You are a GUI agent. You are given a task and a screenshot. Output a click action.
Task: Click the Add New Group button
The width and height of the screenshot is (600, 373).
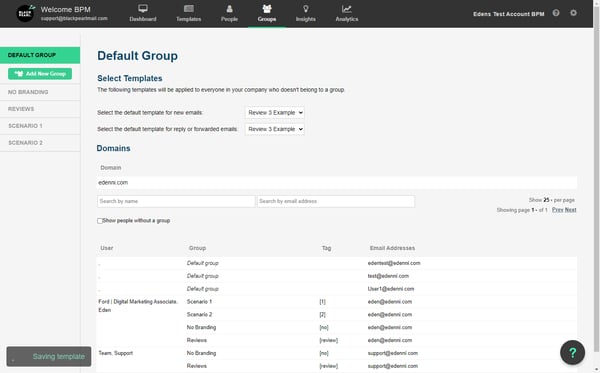(x=40, y=73)
